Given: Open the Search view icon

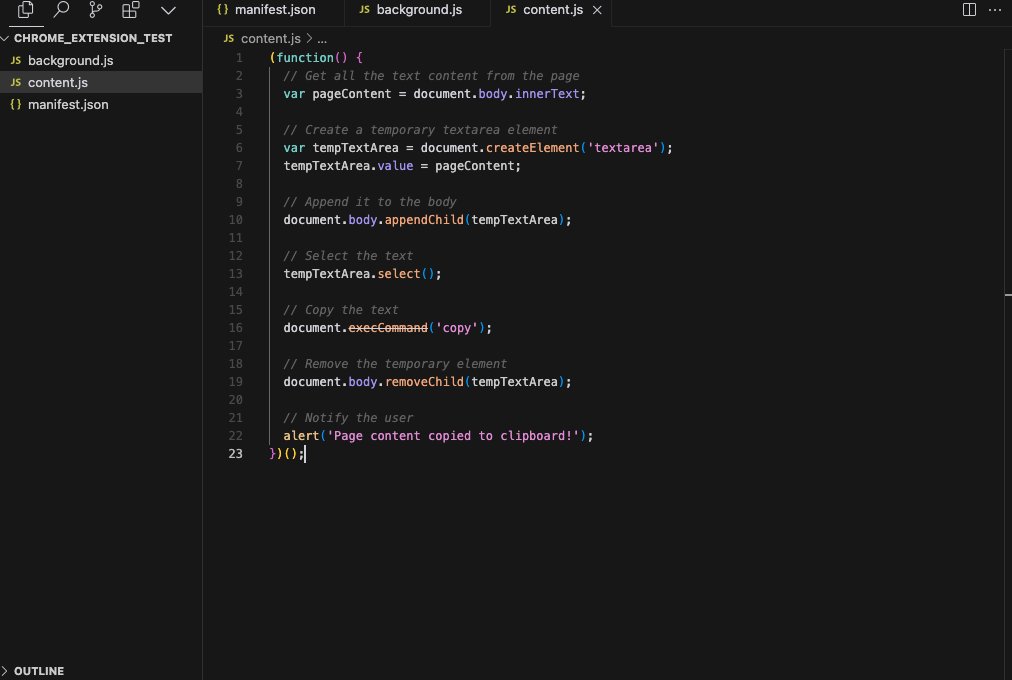Looking at the screenshot, I should (61, 10).
